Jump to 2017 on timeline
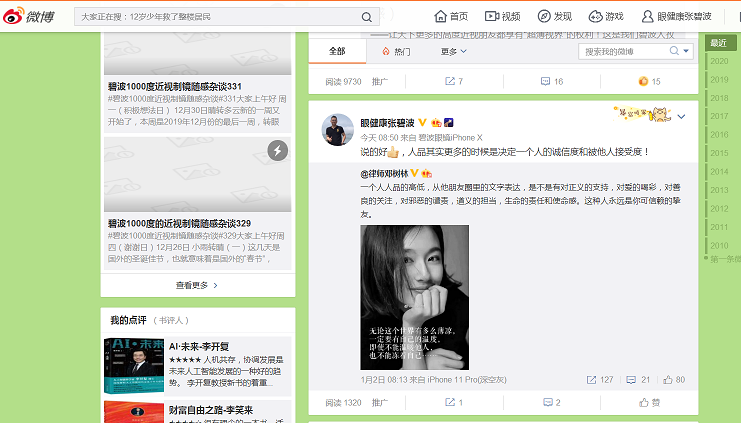 [719, 116]
